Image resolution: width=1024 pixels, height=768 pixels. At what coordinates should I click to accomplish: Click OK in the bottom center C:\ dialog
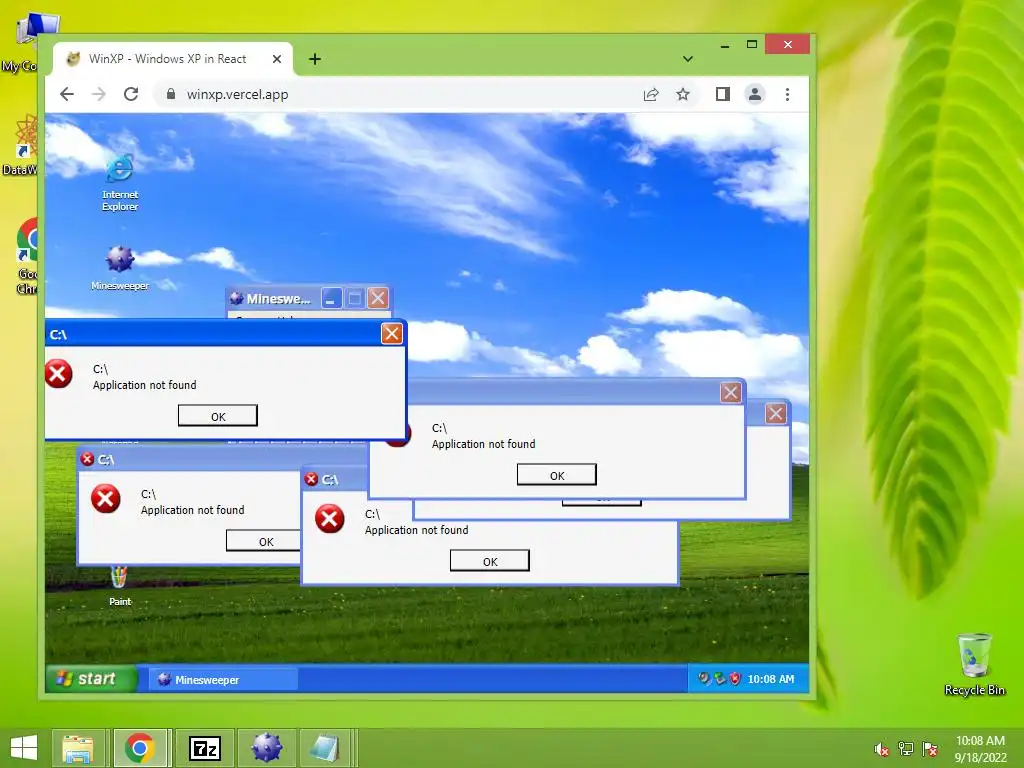click(x=490, y=561)
